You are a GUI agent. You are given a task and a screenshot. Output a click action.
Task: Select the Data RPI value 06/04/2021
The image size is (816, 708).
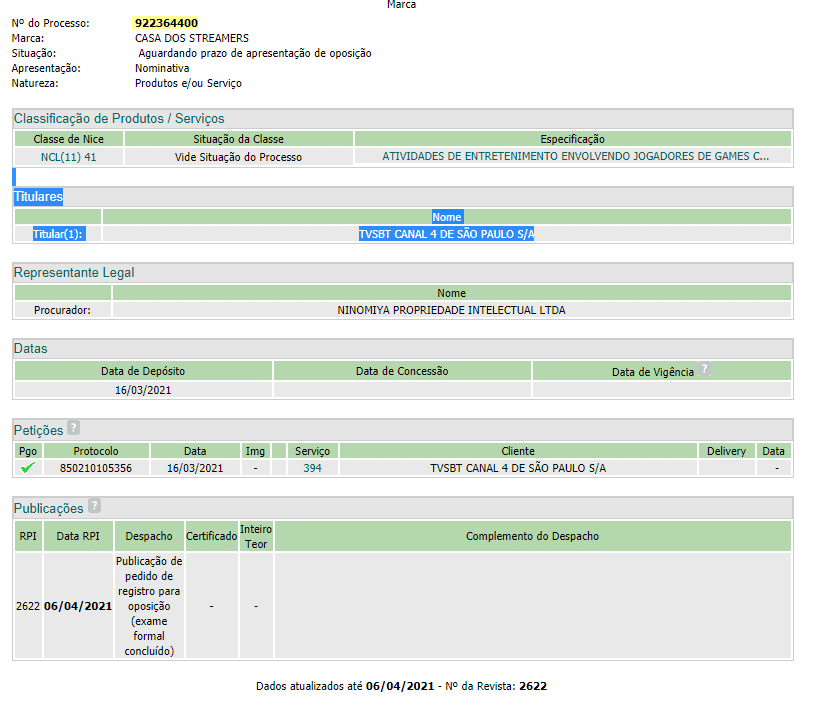point(78,606)
